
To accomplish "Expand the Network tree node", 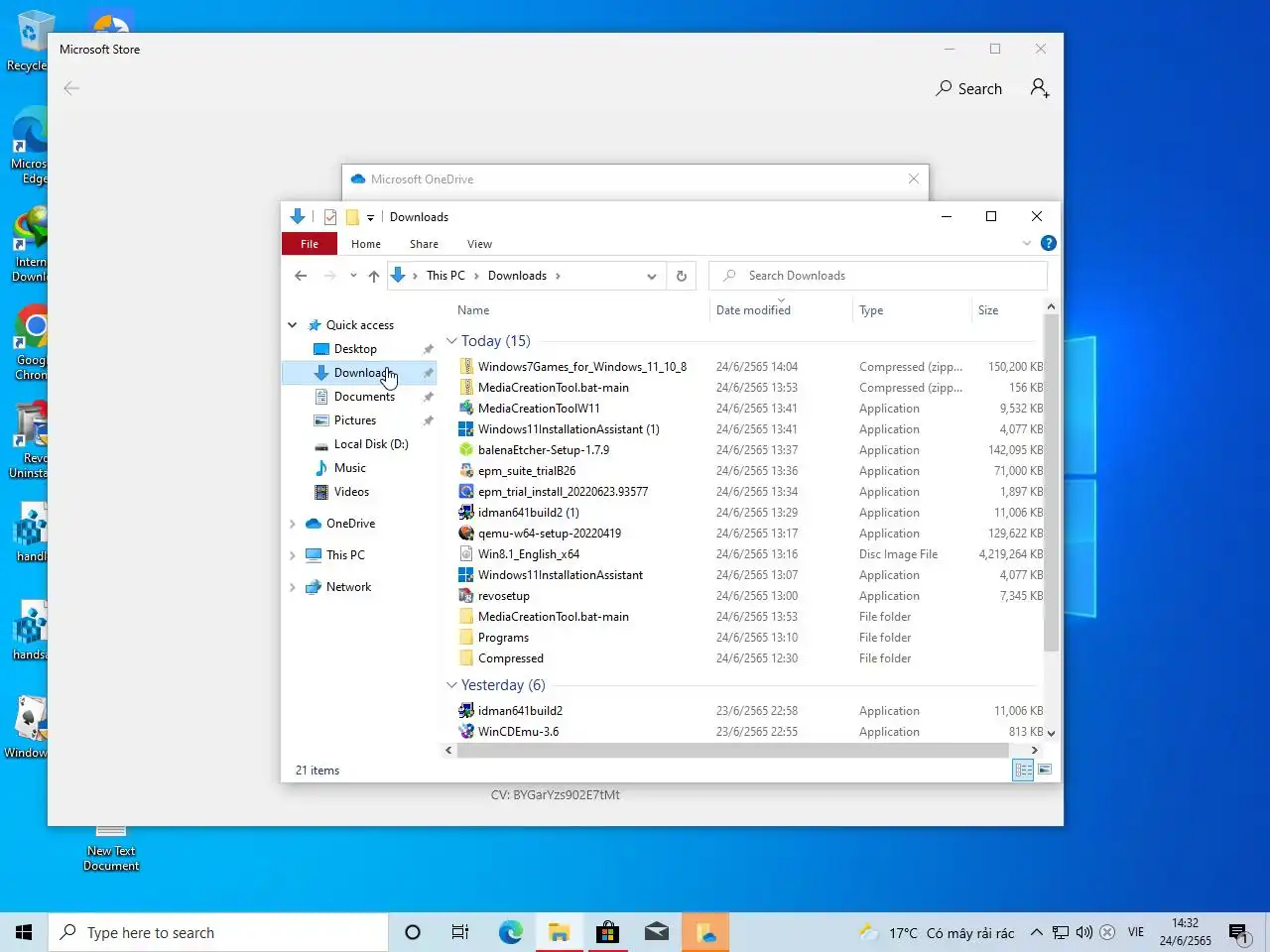I will tap(293, 587).
